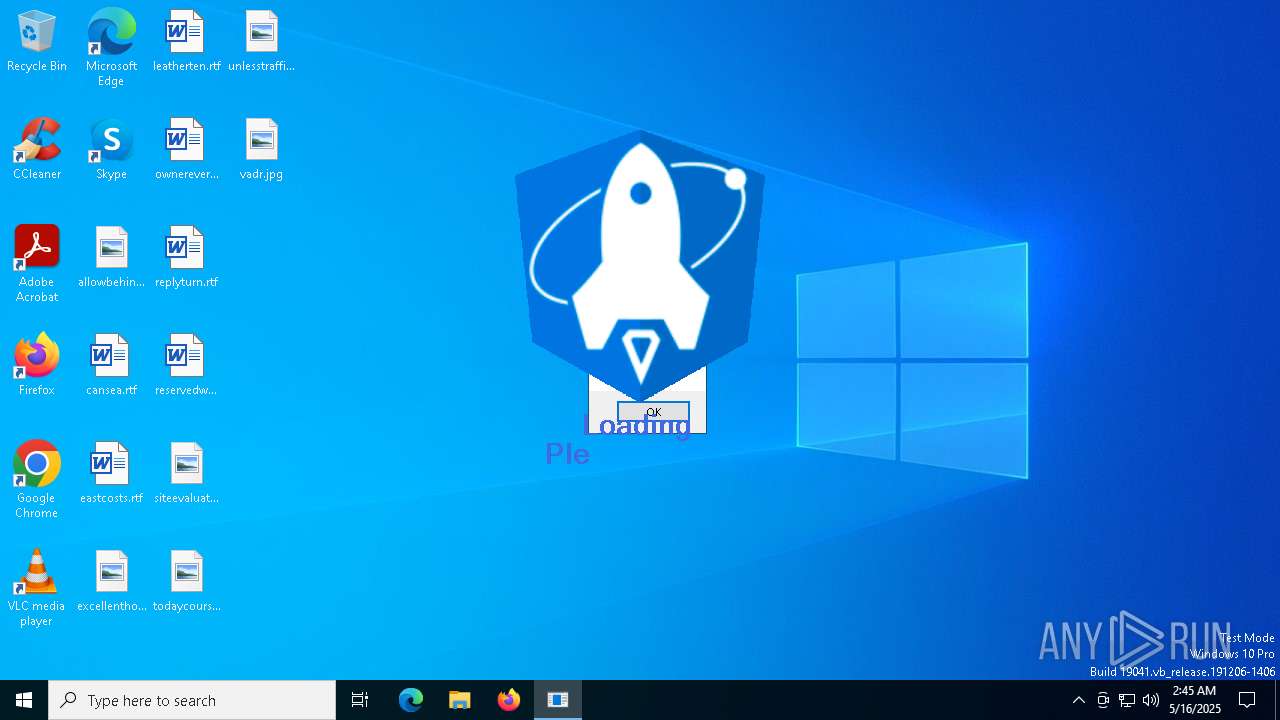Open Firefox from the taskbar
The height and width of the screenshot is (720, 1280).
[509, 700]
